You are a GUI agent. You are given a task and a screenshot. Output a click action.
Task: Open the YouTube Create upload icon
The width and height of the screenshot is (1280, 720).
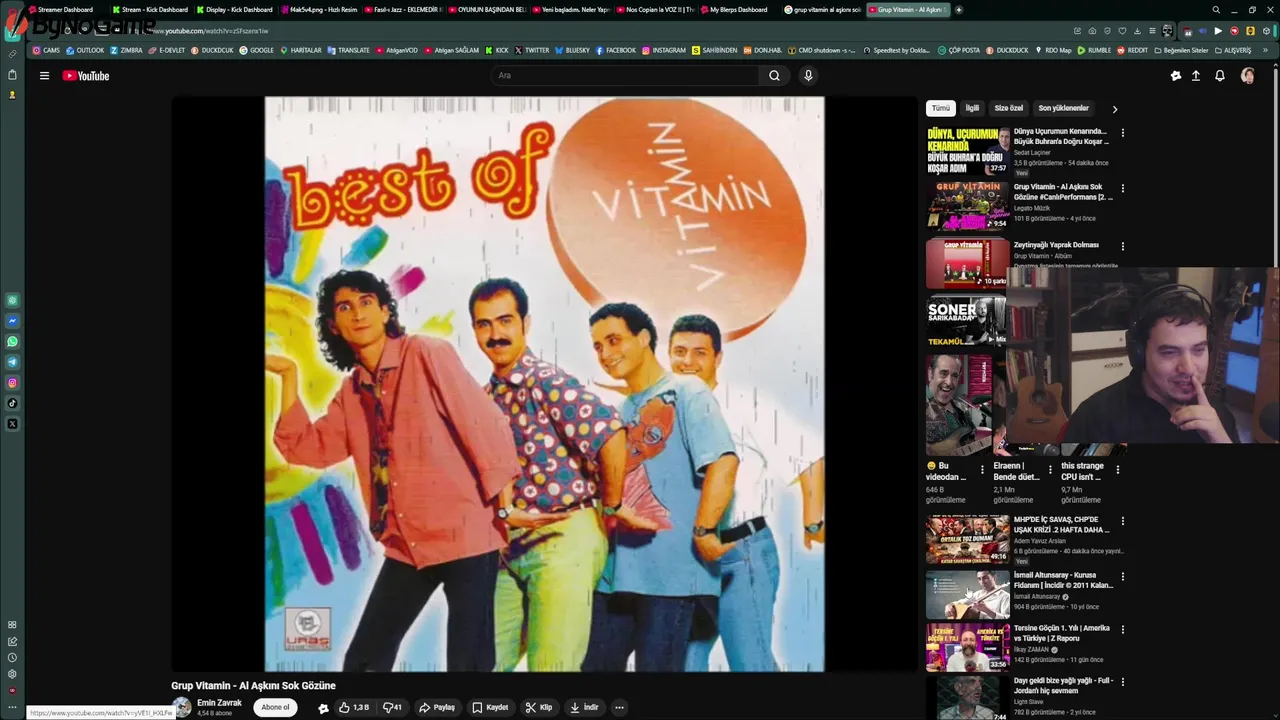(1195, 76)
